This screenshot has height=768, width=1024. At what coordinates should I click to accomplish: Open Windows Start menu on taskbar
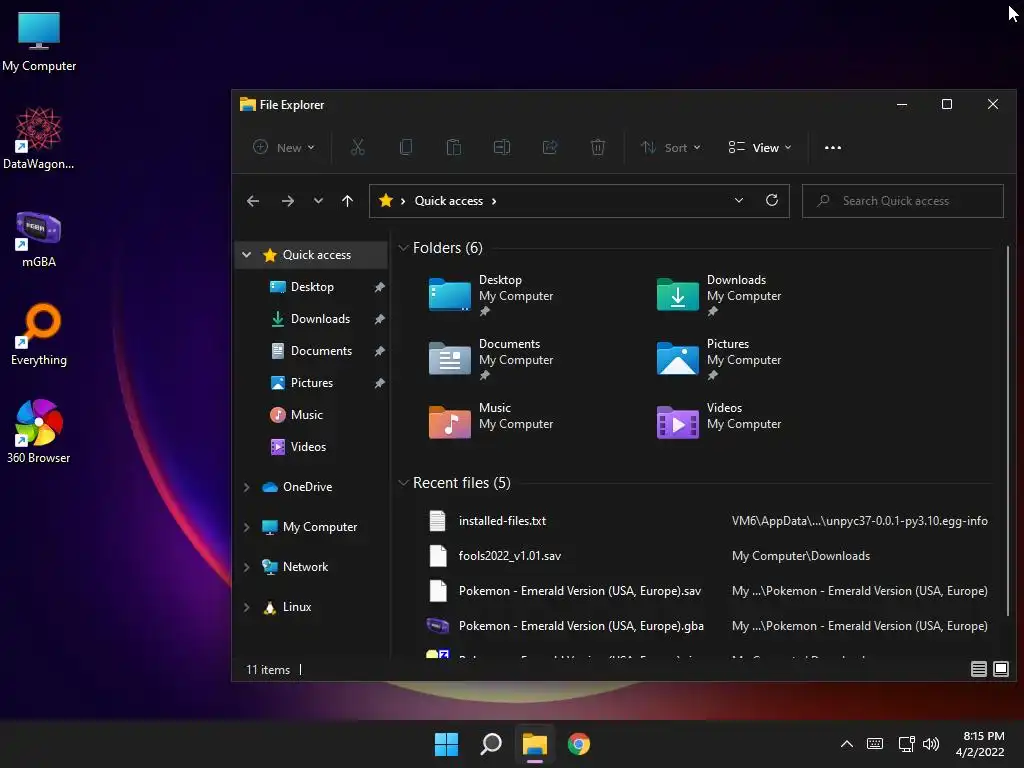(x=447, y=744)
